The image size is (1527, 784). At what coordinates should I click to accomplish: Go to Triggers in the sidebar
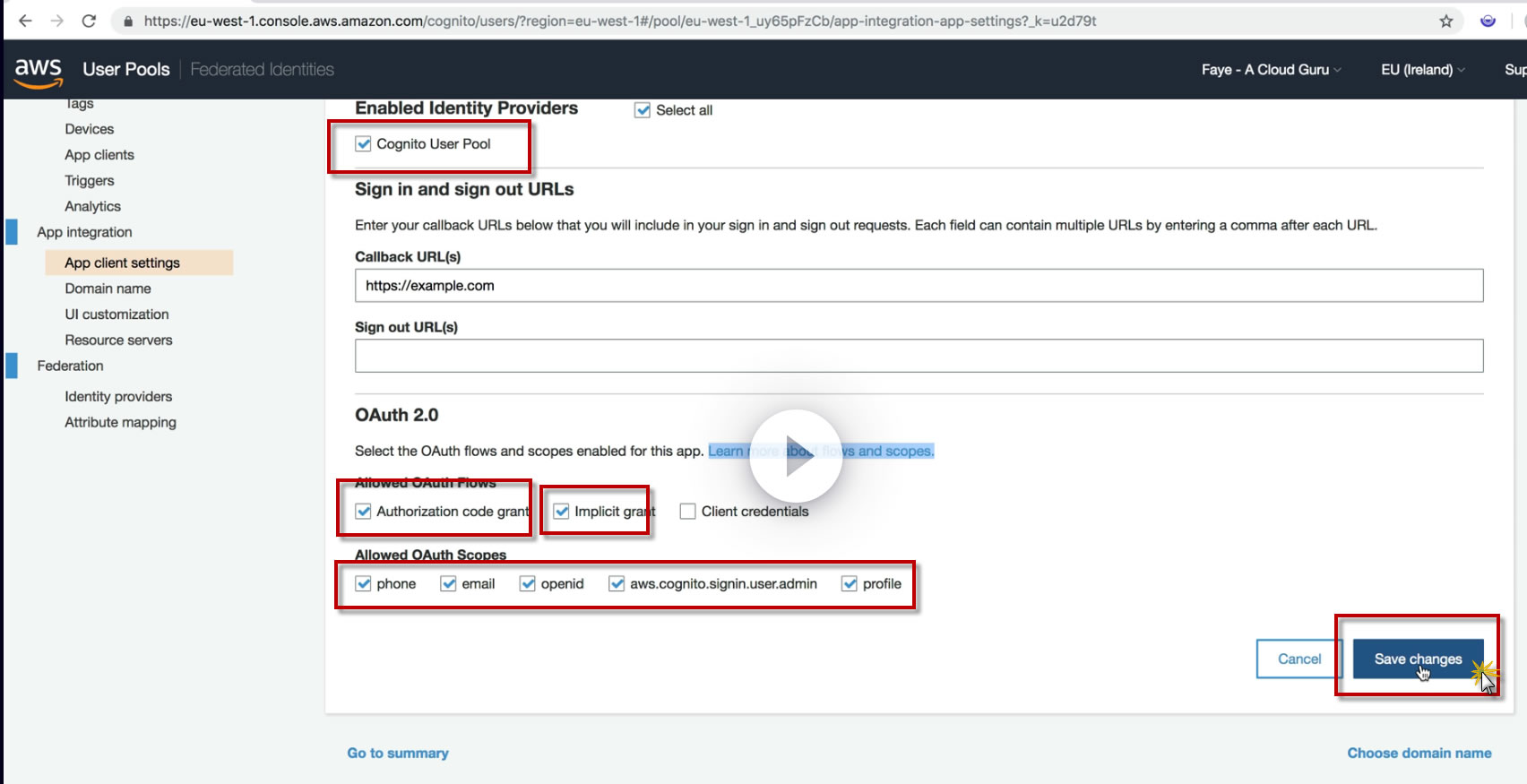pyautogui.click(x=90, y=181)
